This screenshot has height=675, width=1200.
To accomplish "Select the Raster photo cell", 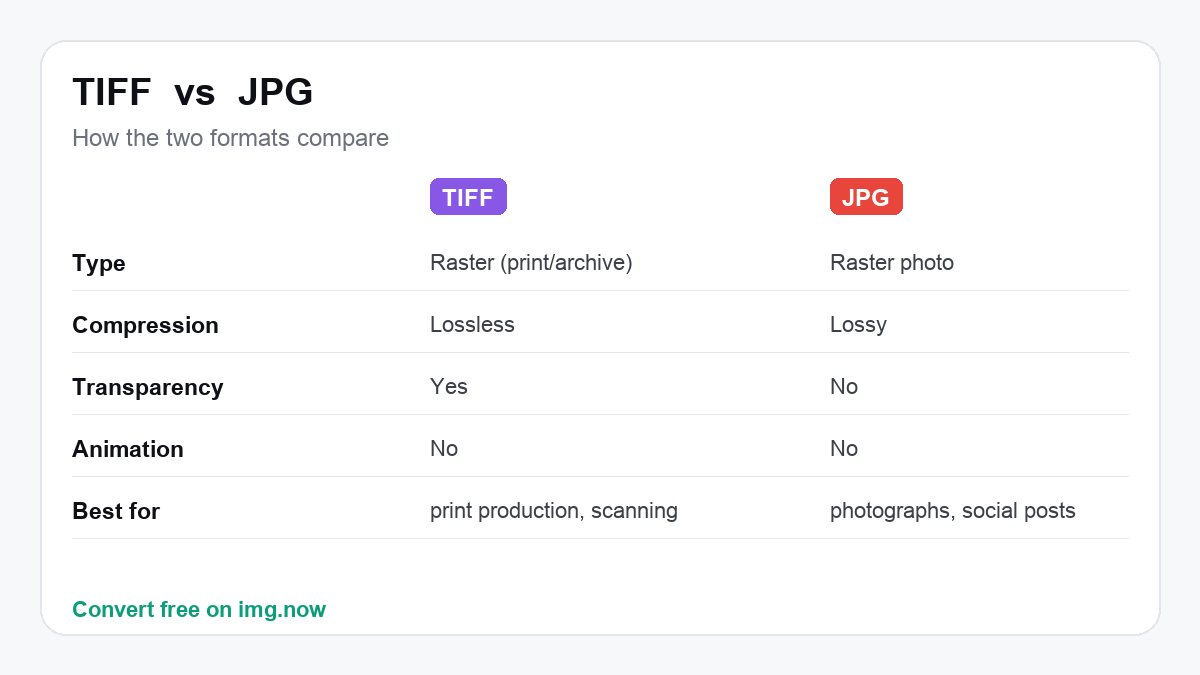I will tap(892, 263).
